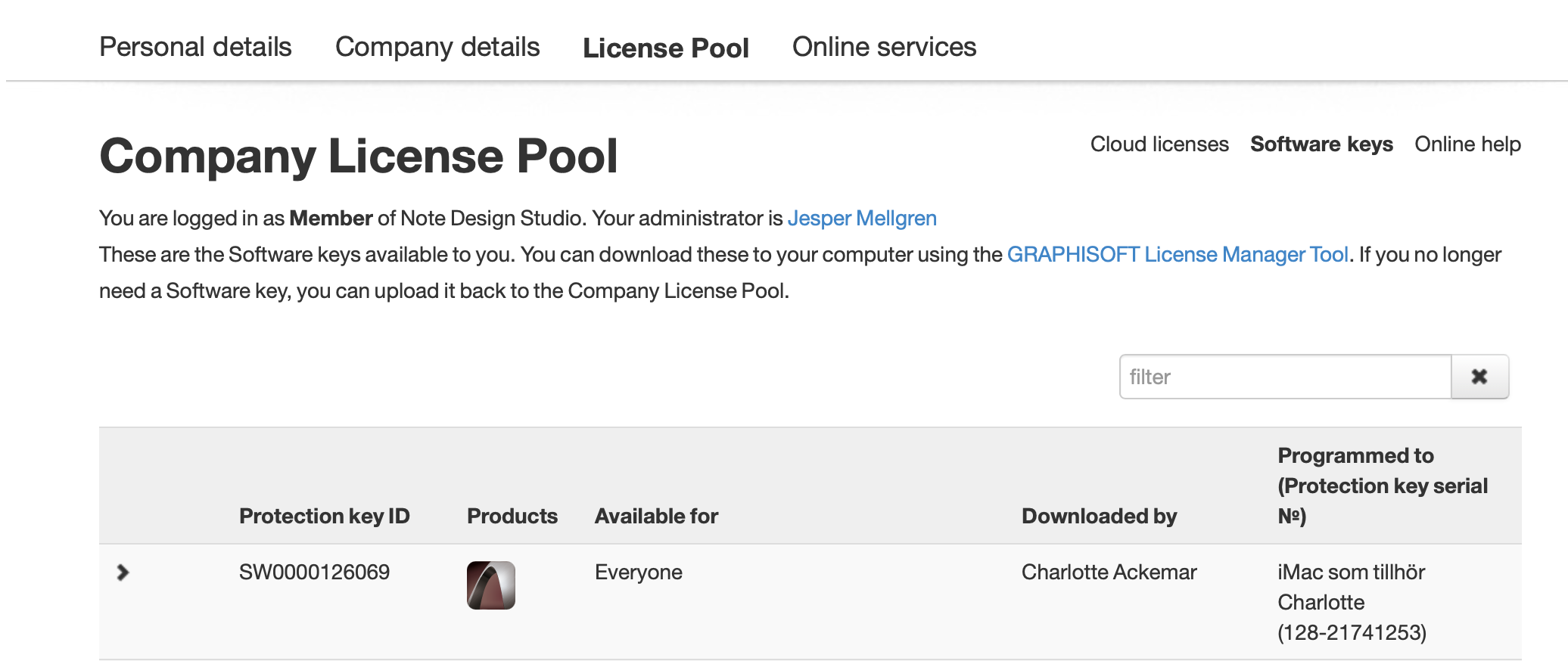The image size is (1568, 661).
Task: Select the License Pool tab
Action: (x=665, y=48)
